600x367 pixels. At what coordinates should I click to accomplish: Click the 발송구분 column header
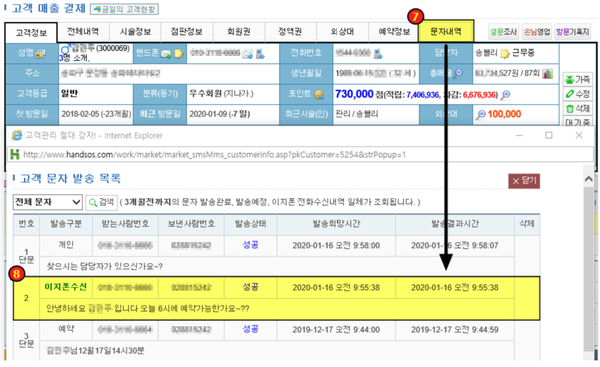tap(66, 224)
